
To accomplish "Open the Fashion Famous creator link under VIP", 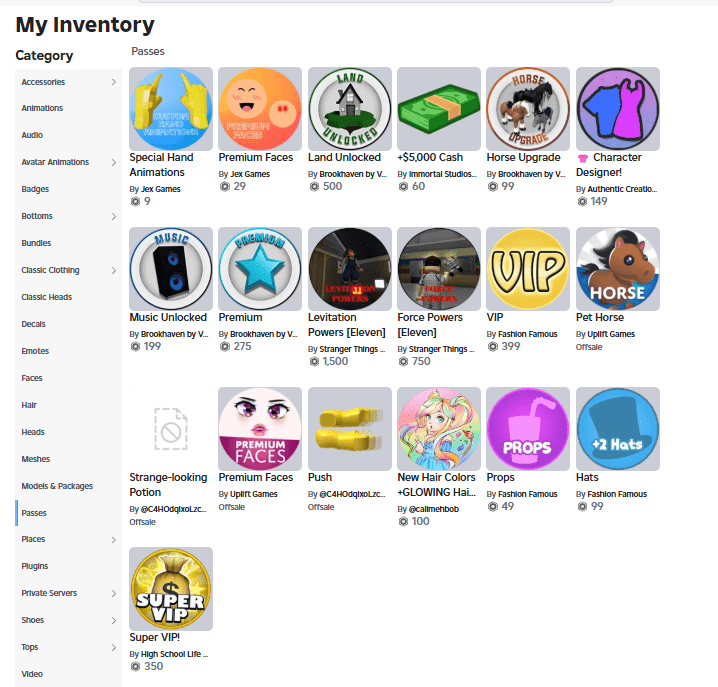I will (528, 334).
